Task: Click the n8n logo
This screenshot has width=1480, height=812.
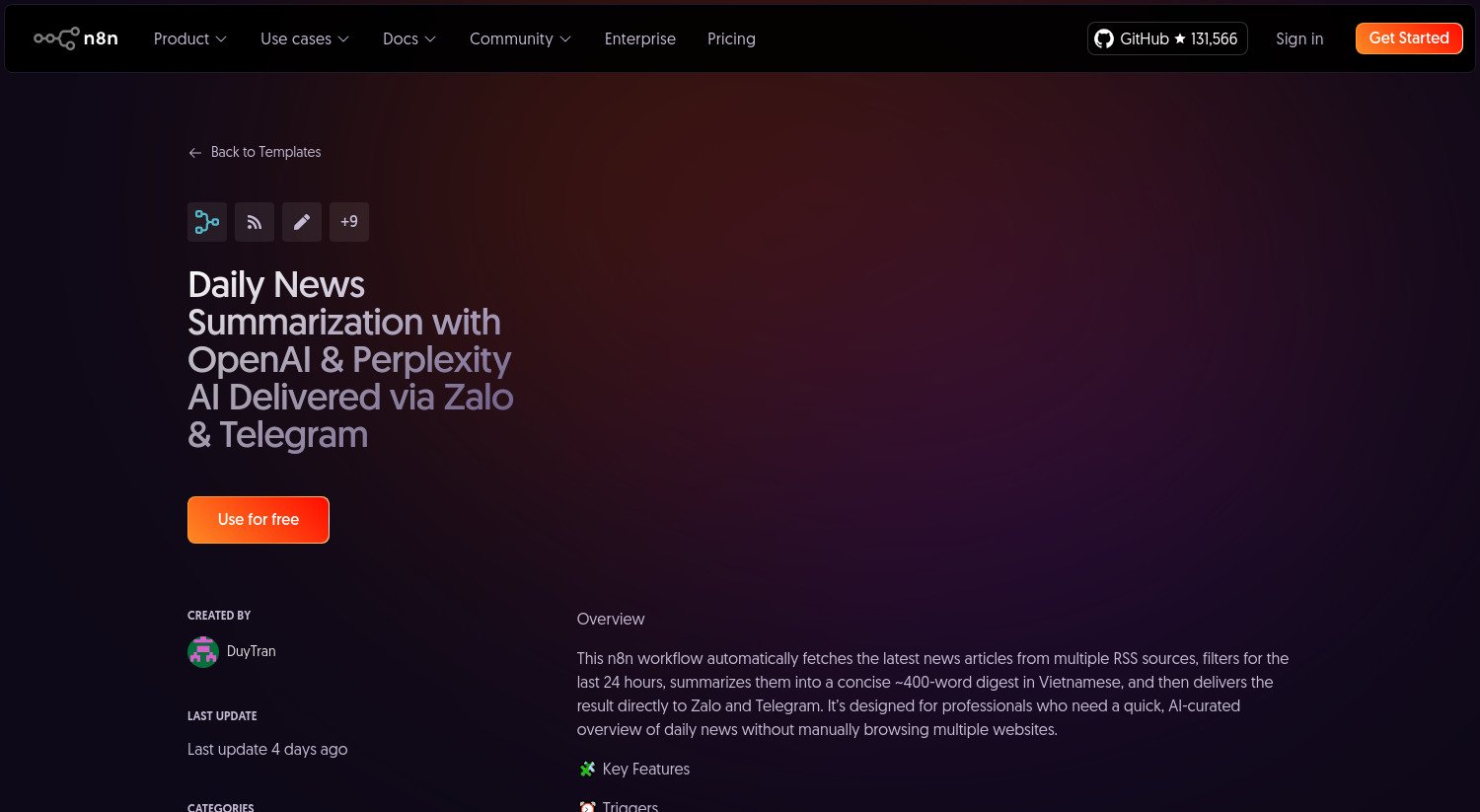Action: pos(76,38)
